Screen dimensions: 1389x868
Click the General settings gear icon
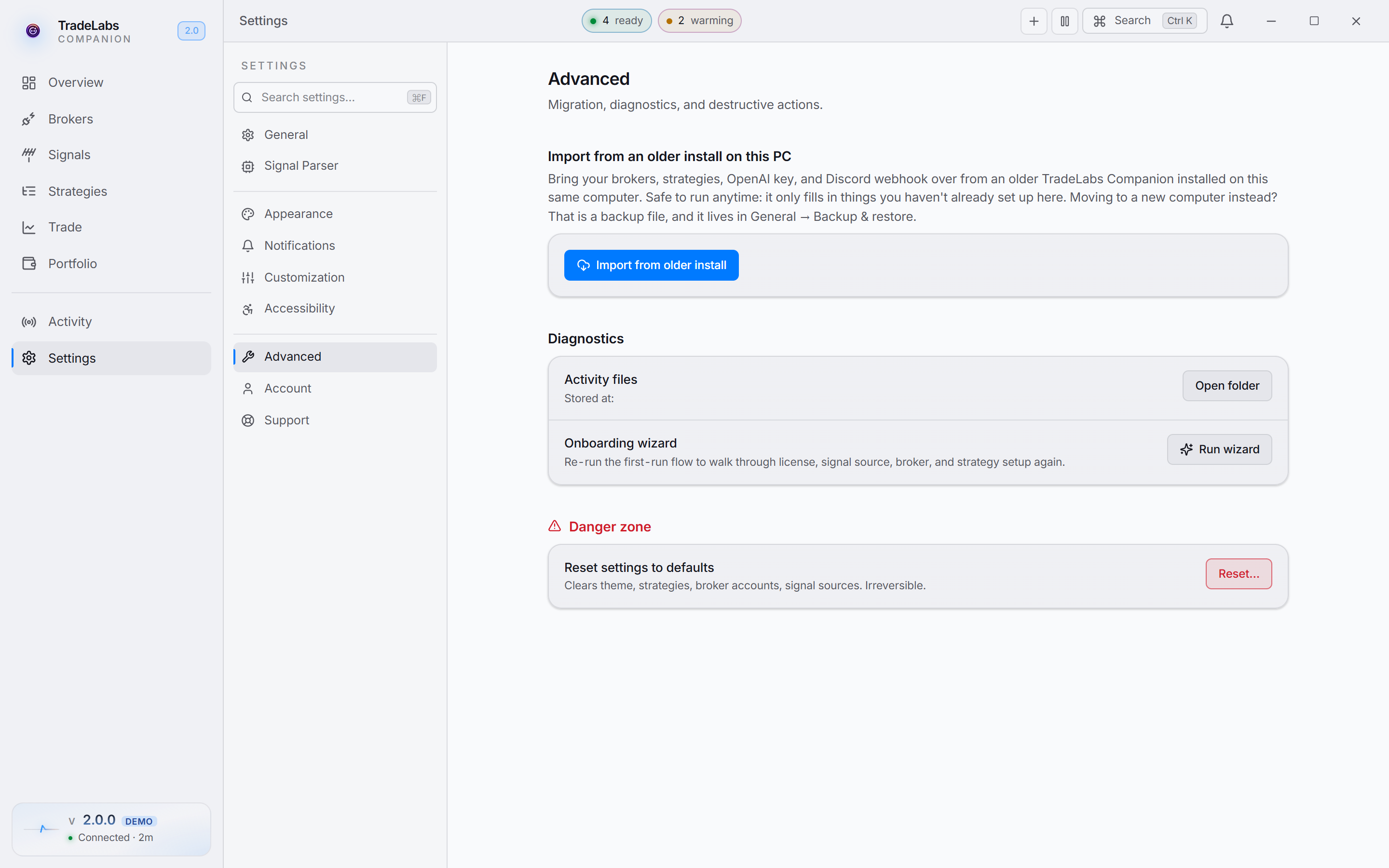click(x=248, y=135)
